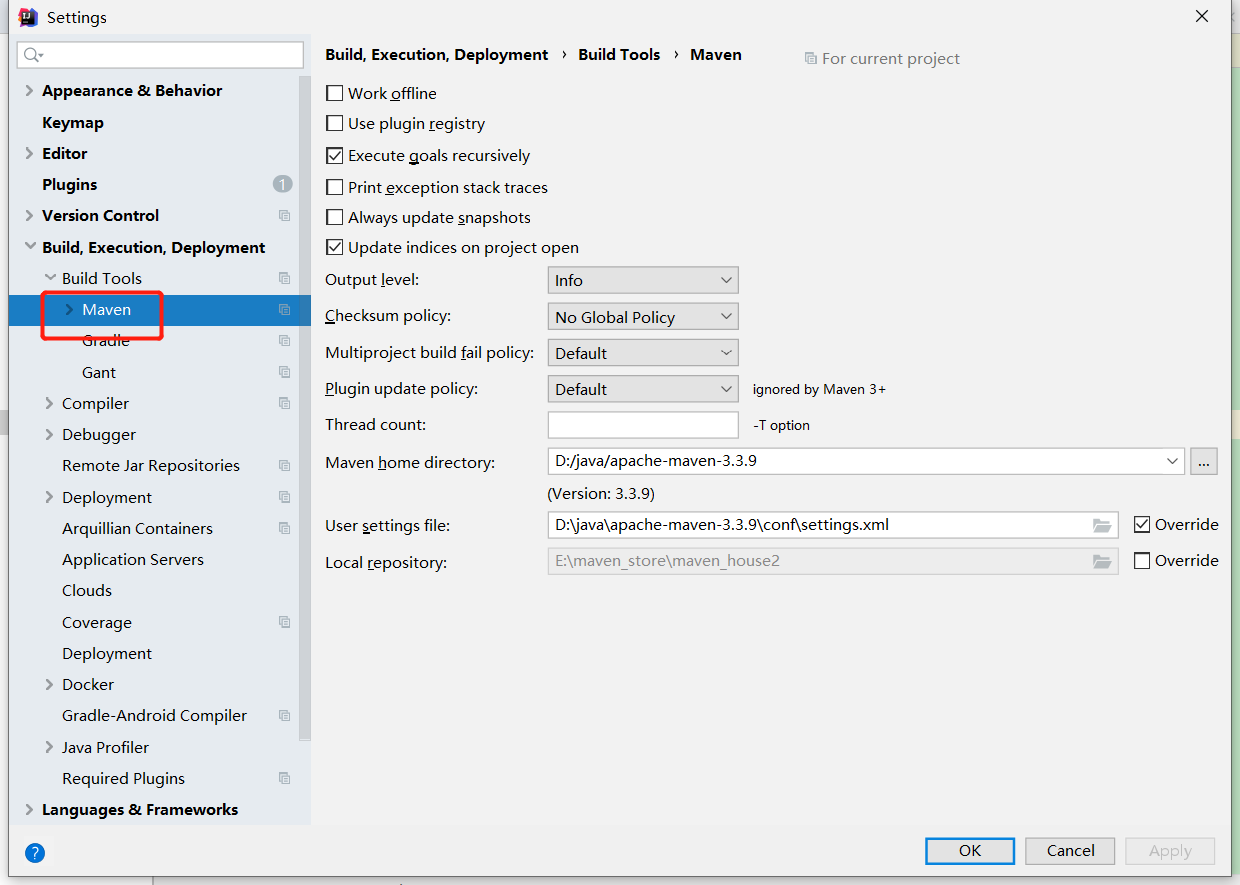Click the help question mark icon
This screenshot has height=885, width=1240.
[x=35, y=853]
